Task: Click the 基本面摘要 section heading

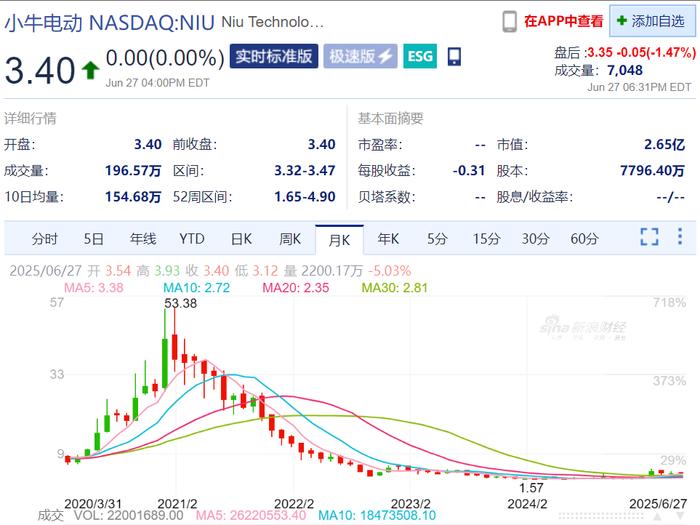Action: (x=390, y=118)
